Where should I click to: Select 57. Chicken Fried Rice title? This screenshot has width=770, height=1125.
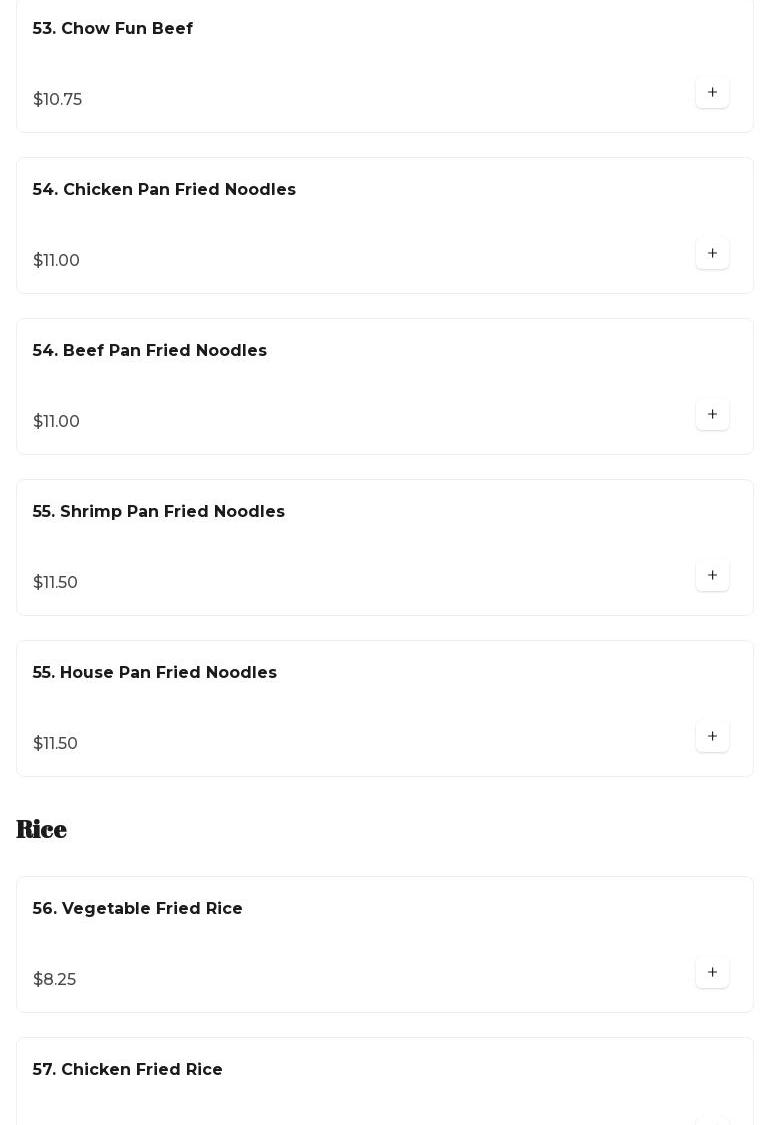tap(128, 1070)
